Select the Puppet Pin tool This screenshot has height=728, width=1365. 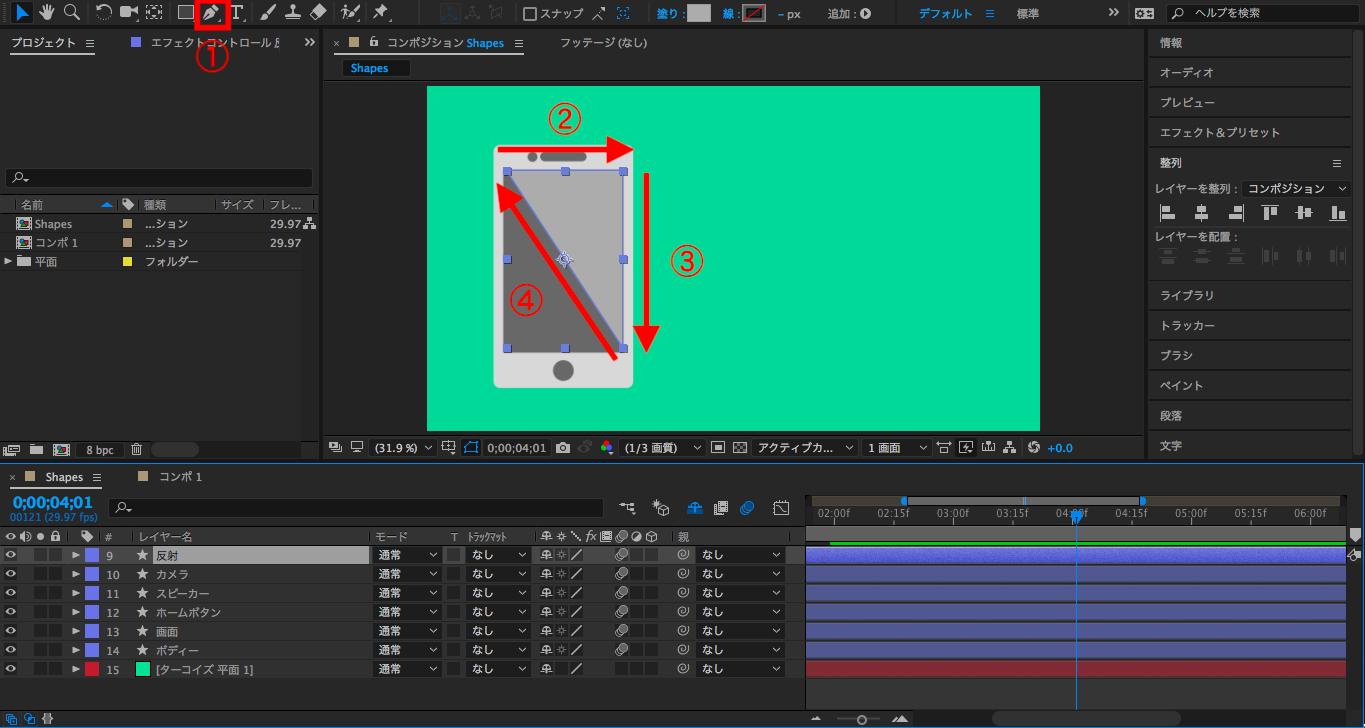380,13
